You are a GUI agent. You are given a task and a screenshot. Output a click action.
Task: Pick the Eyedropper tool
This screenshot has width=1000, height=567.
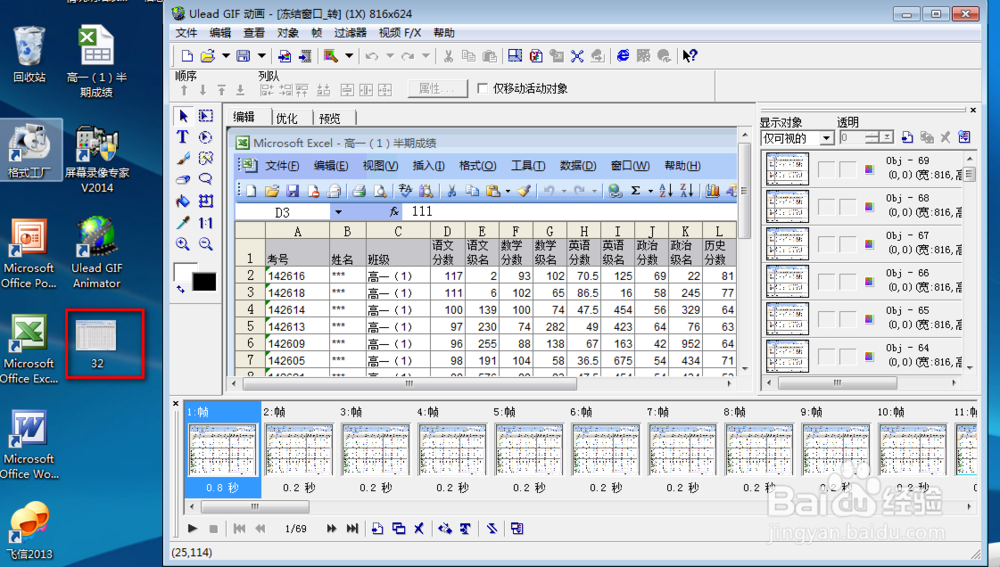point(183,223)
